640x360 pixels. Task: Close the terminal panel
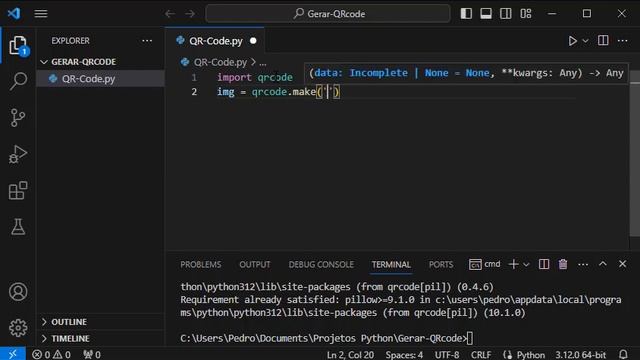point(622,264)
